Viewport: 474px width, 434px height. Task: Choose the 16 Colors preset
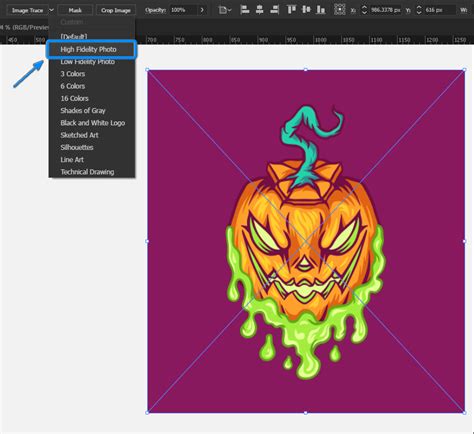click(x=92, y=98)
